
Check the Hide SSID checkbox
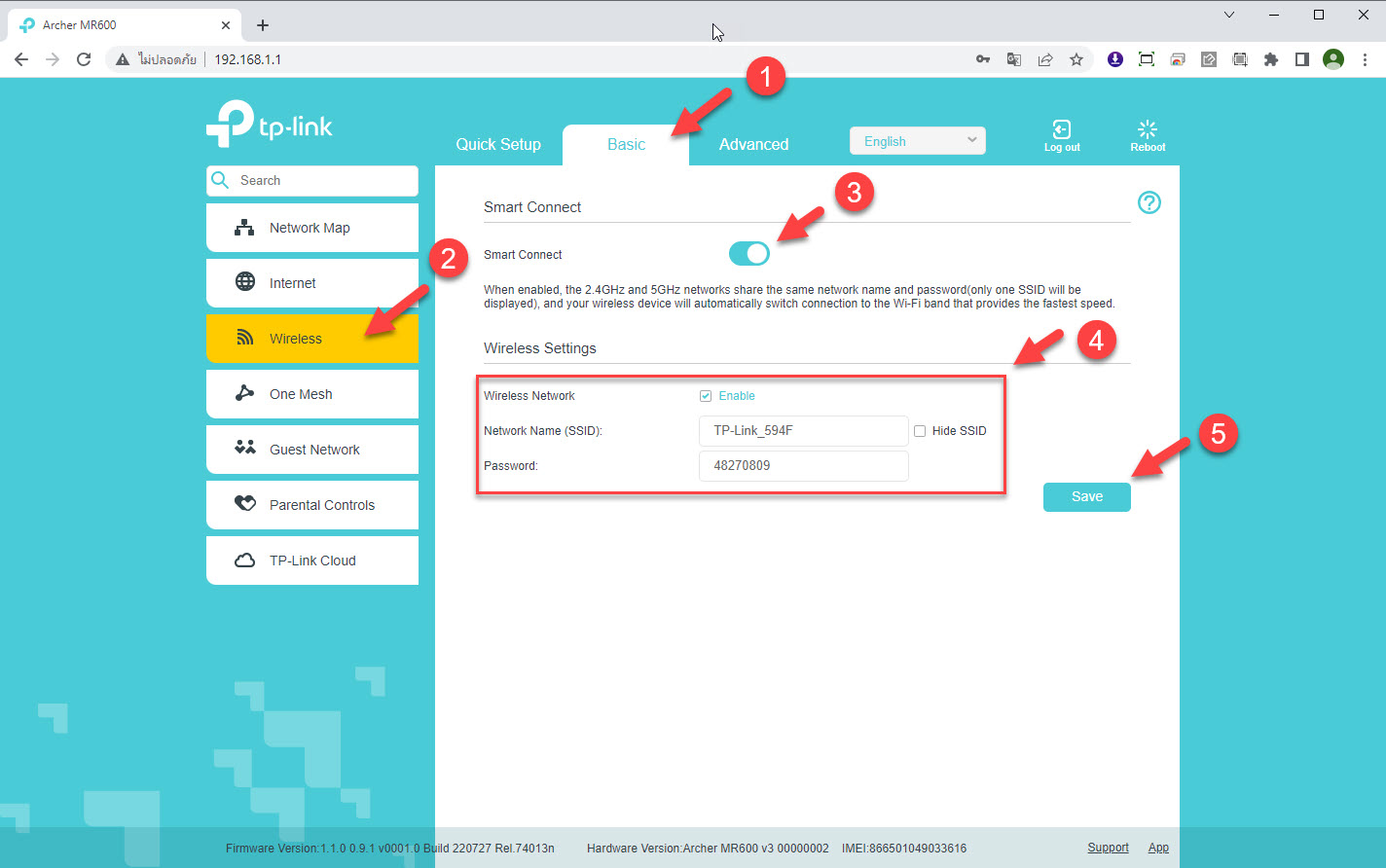point(920,431)
